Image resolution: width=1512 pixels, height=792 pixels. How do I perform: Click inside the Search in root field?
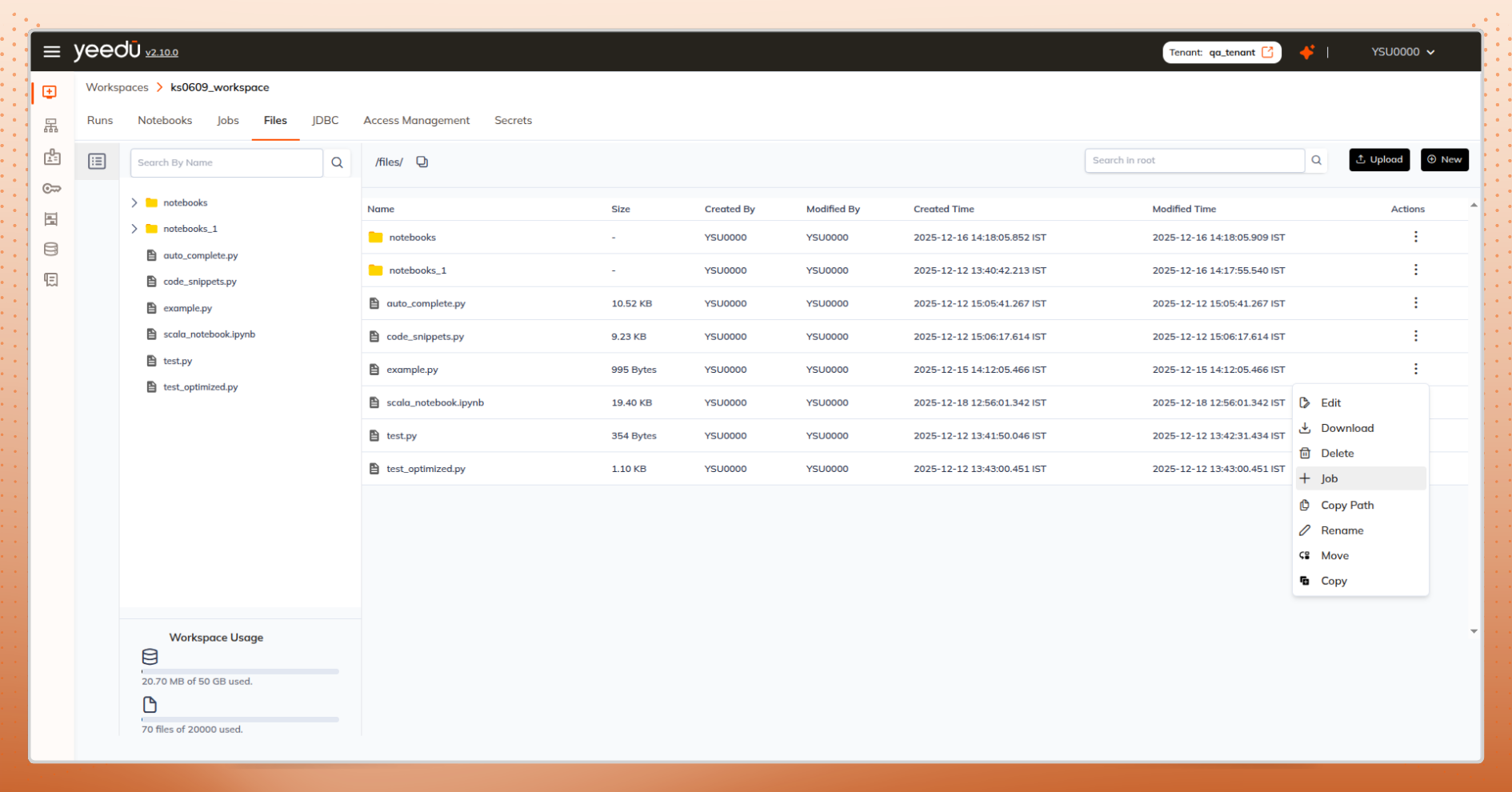[1195, 160]
